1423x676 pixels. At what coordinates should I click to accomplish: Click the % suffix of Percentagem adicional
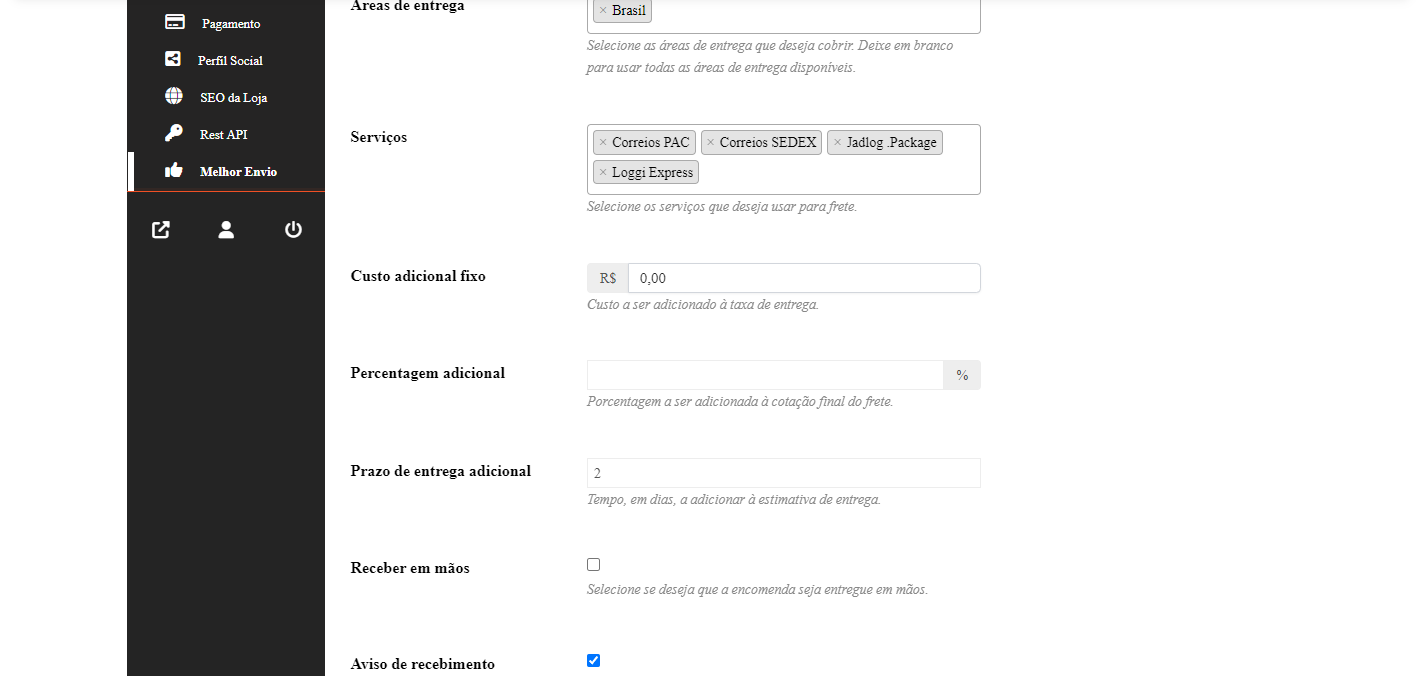[962, 375]
